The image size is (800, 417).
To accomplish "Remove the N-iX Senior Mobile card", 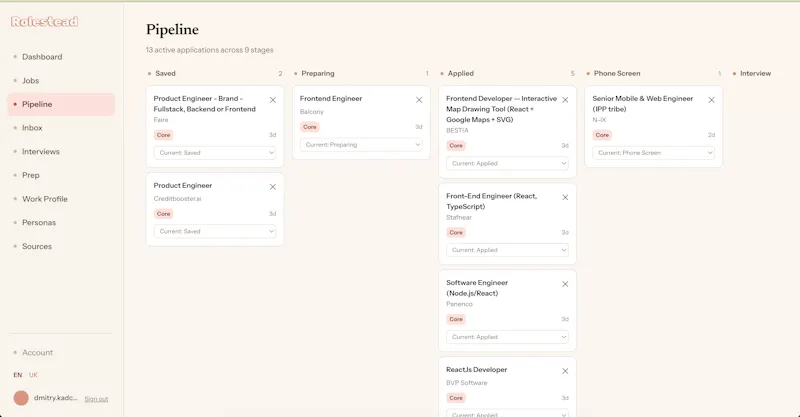I will (x=712, y=100).
